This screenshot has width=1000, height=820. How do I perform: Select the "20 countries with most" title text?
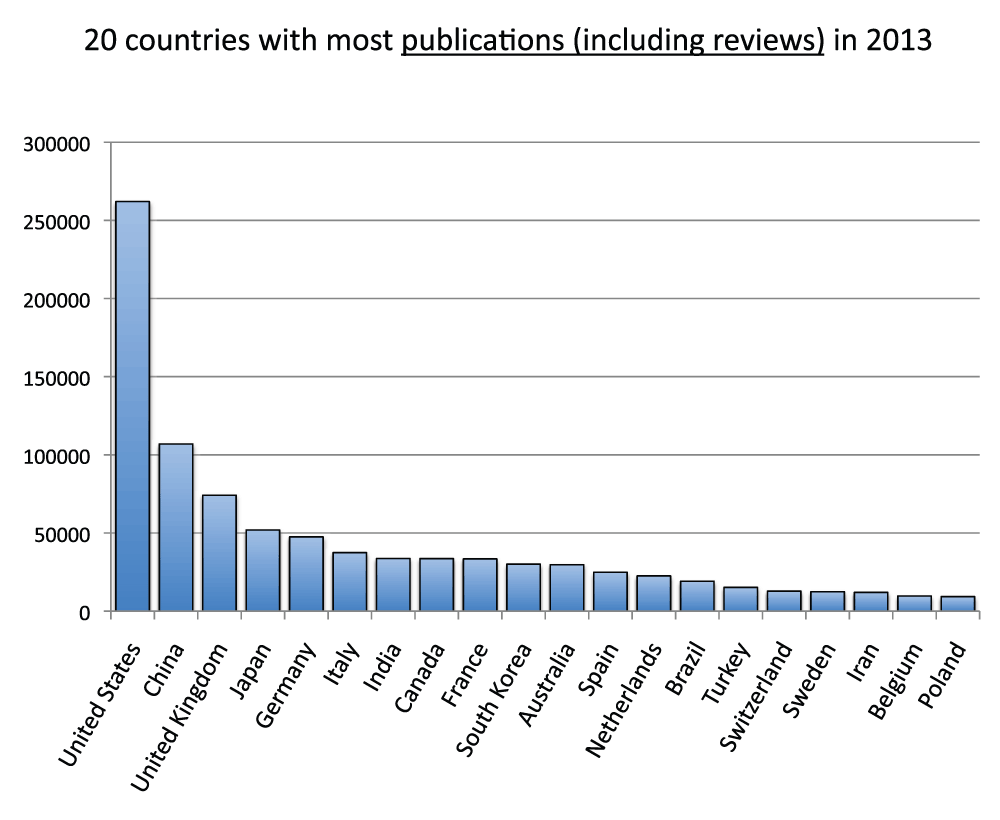pyautogui.click(x=239, y=42)
